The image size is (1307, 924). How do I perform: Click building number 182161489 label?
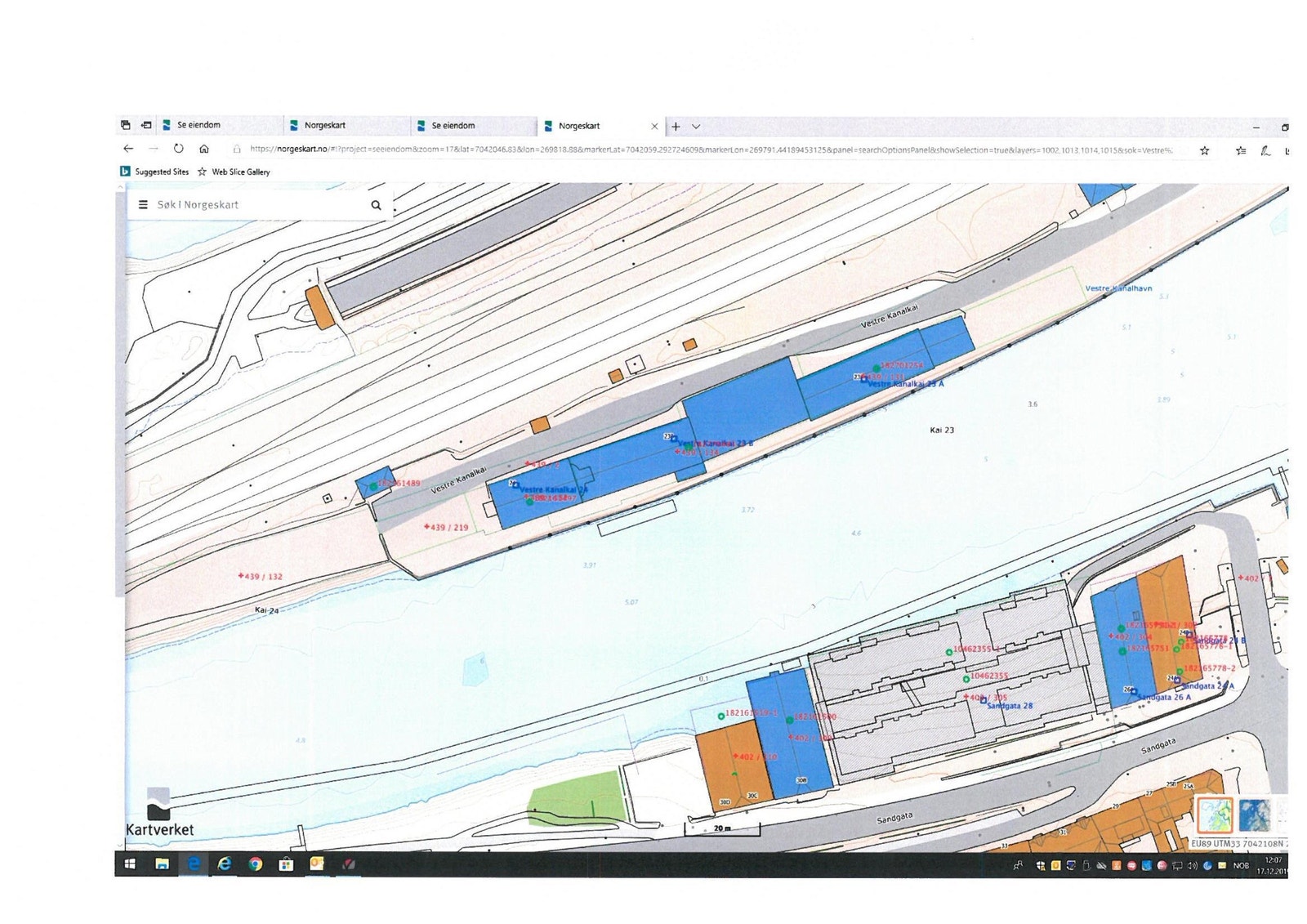pos(398,484)
